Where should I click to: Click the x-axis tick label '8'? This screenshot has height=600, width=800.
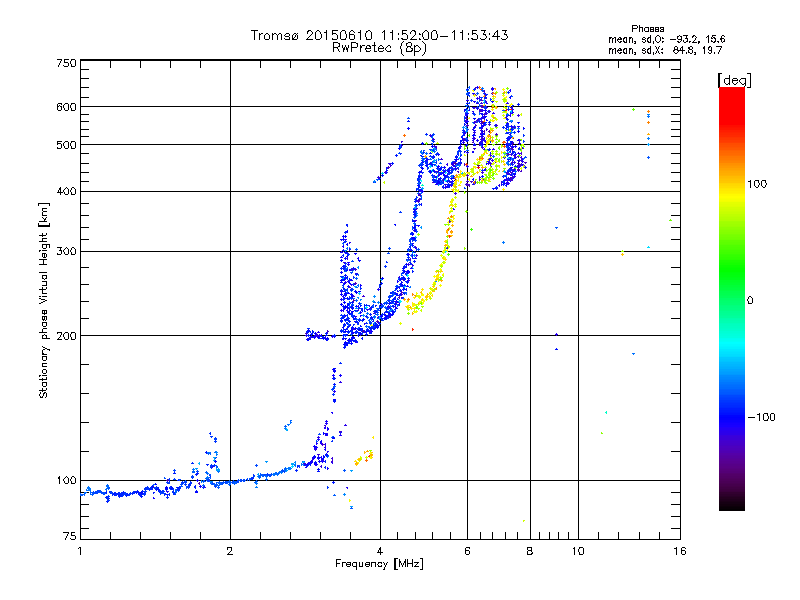pos(530,551)
